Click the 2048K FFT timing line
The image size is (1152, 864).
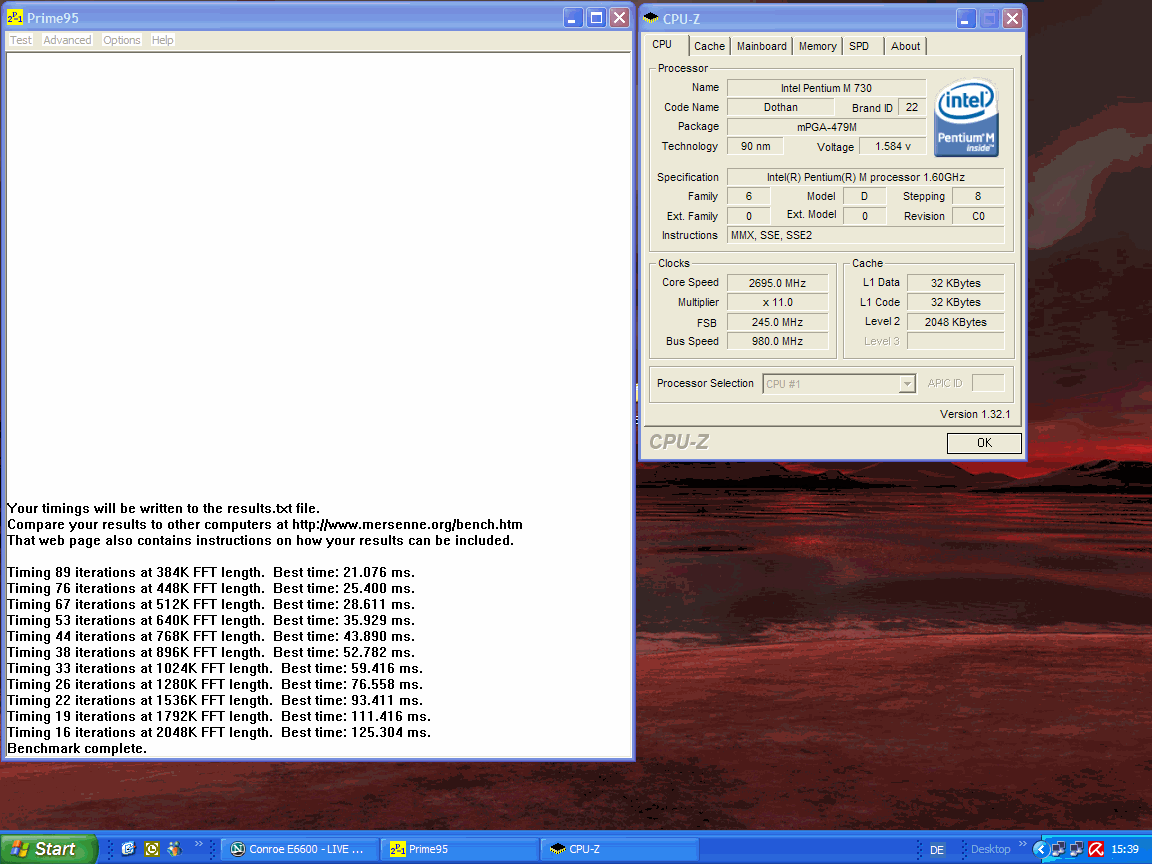tap(219, 732)
